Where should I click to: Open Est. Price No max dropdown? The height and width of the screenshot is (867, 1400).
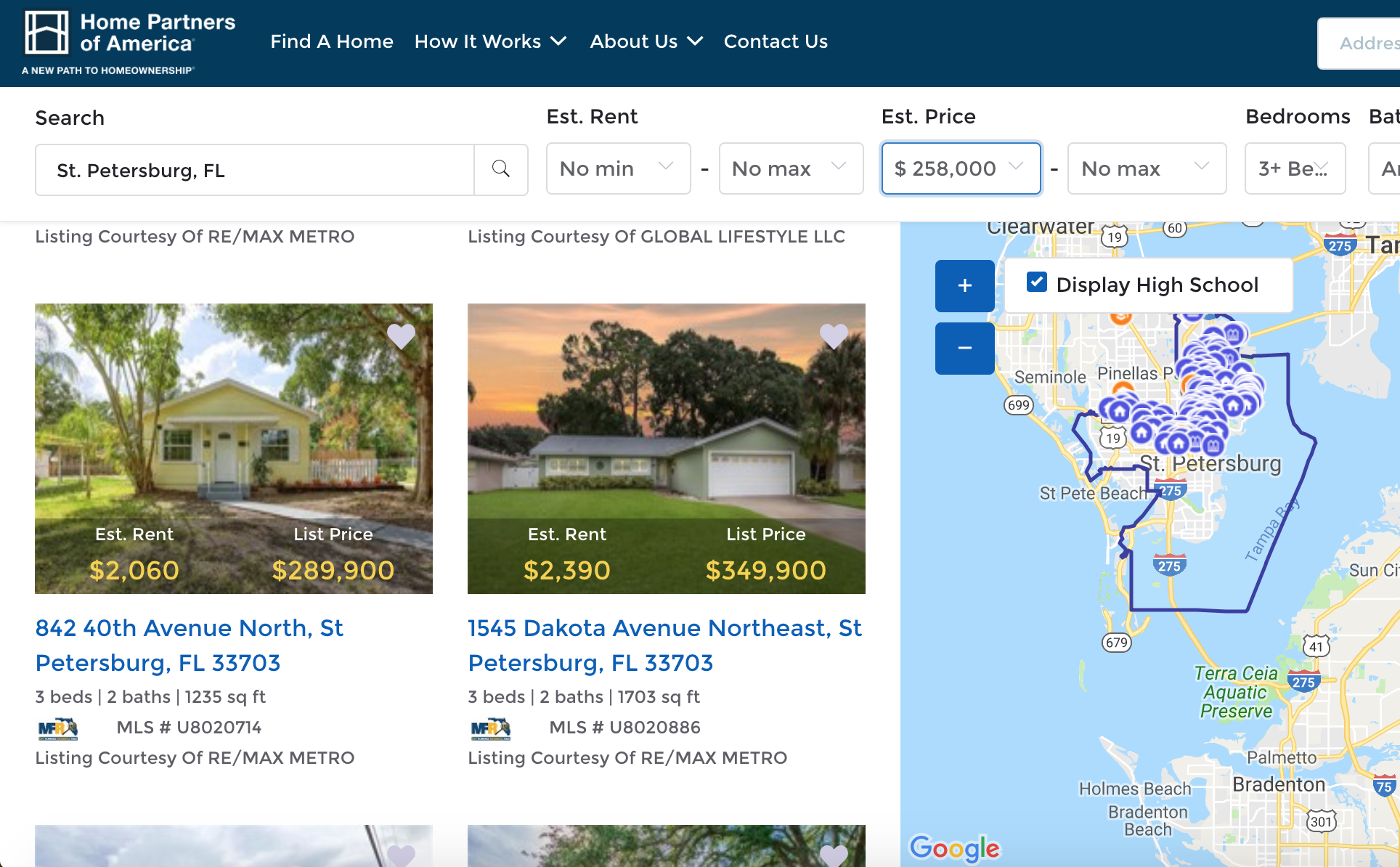[x=1146, y=169]
